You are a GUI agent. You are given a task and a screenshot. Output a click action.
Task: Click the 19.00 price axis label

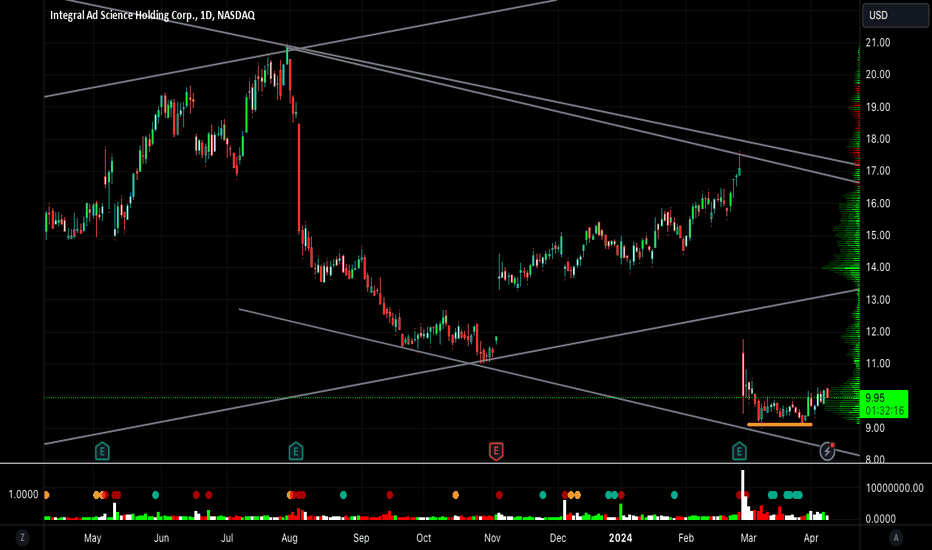877,107
